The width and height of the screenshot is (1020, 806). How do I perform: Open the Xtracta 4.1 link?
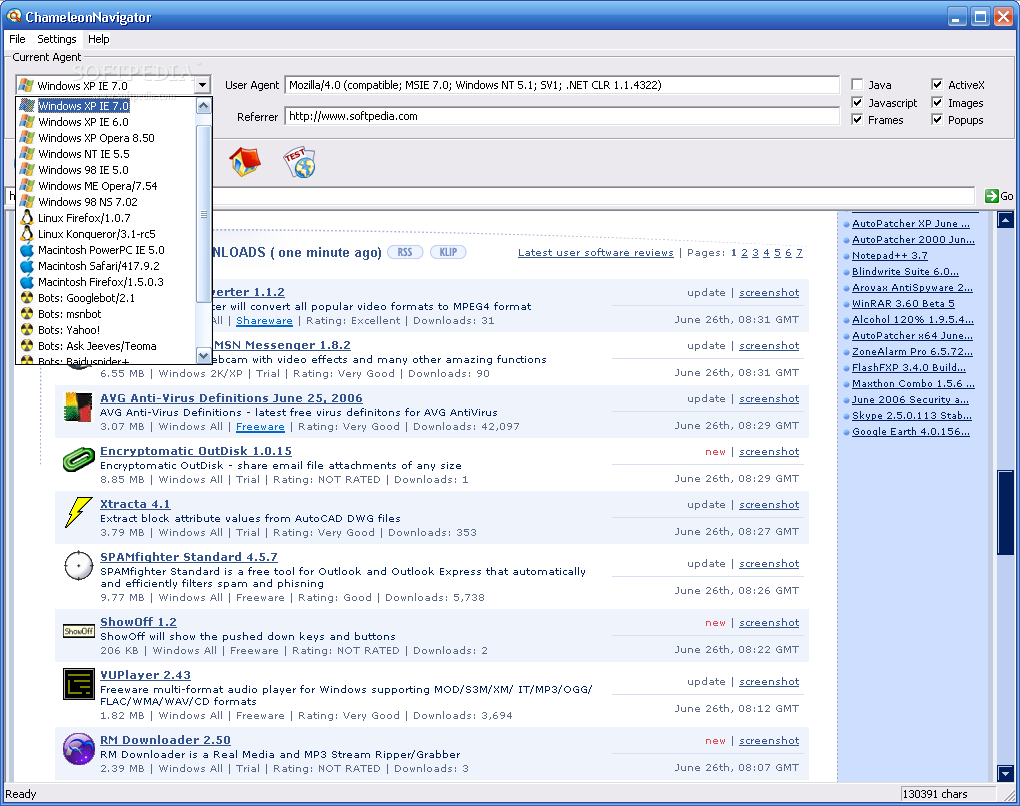[135, 504]
